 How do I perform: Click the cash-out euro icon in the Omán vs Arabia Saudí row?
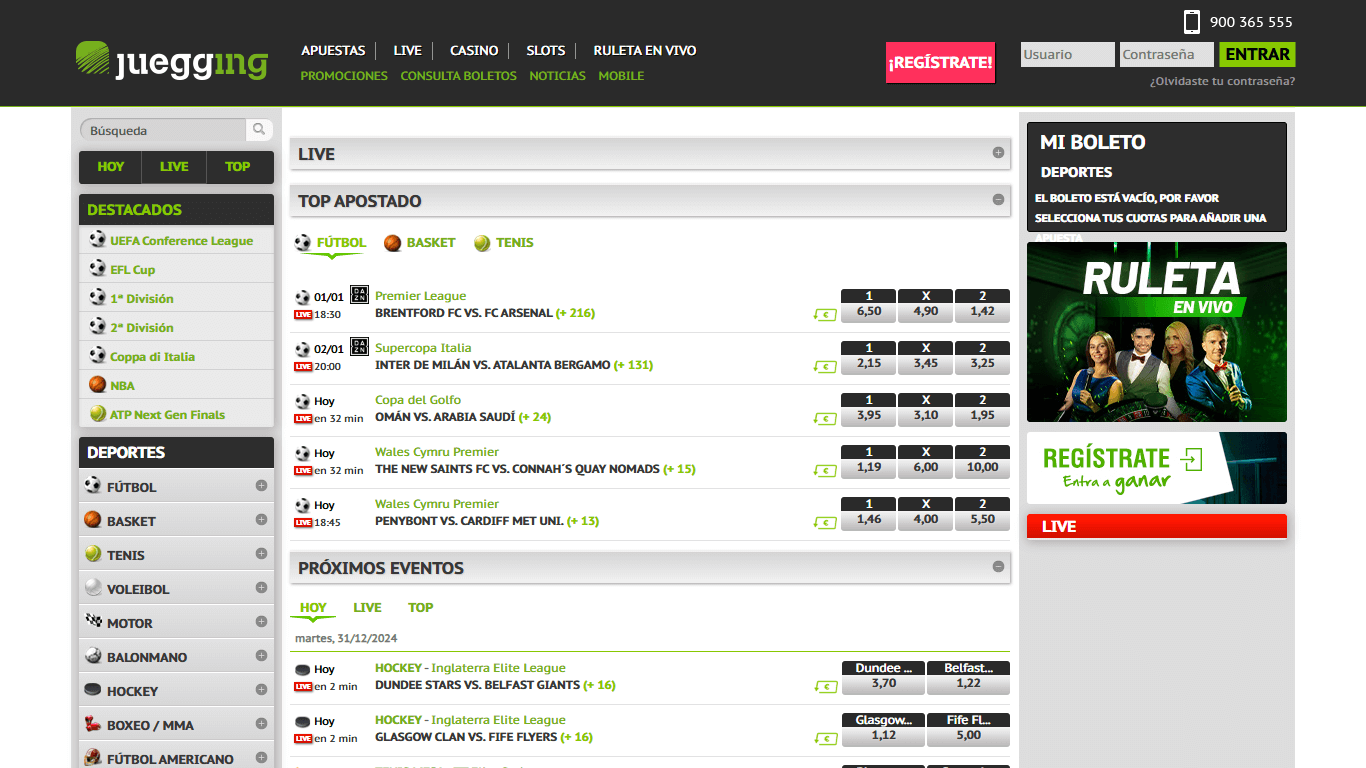[x=825, y=418]
